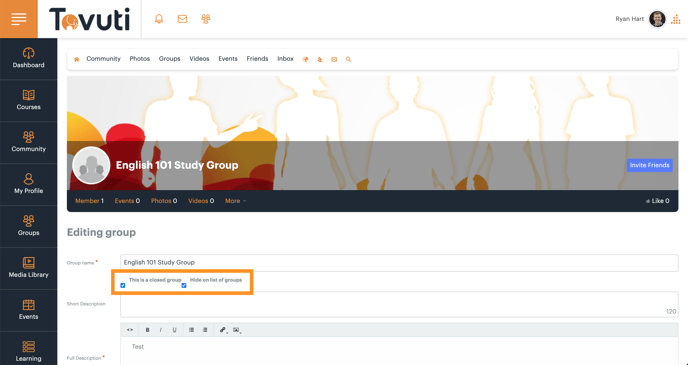
Task: Click into the Group name field
Action: (399, 262)
